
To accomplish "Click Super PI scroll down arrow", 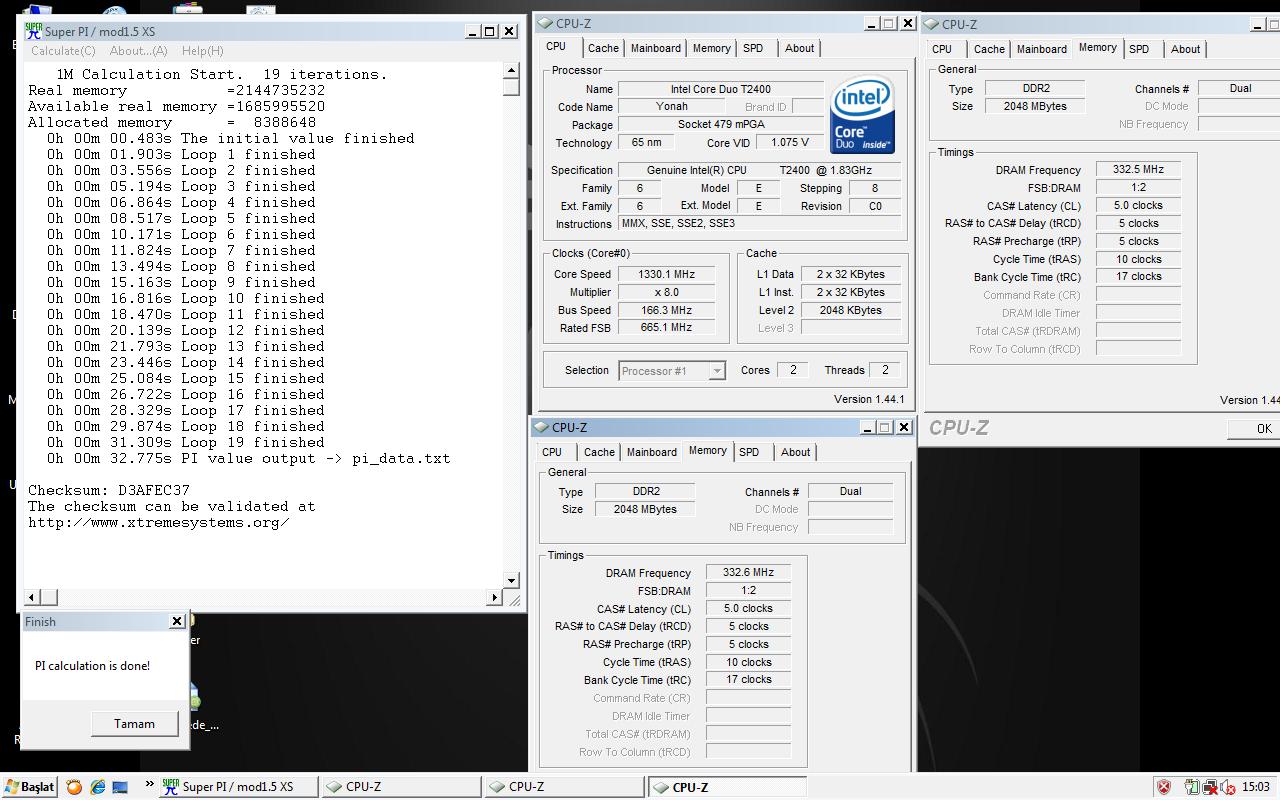I will pyautogui.click(x=511, y=580).
